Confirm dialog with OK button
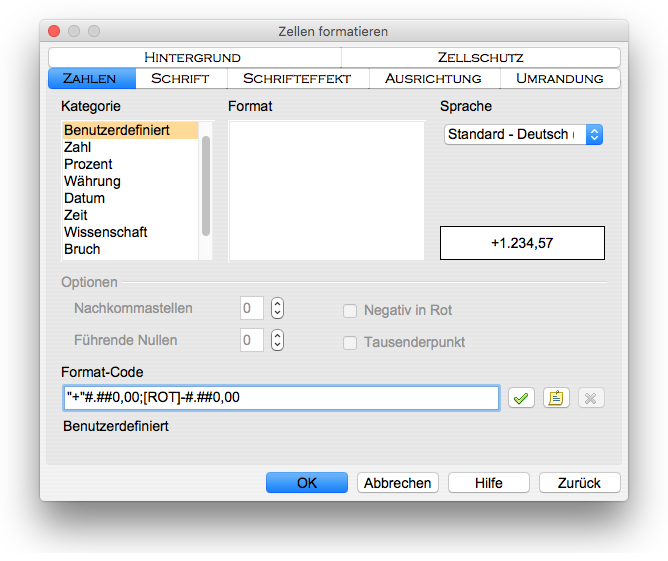 click(x=307, y=483)
